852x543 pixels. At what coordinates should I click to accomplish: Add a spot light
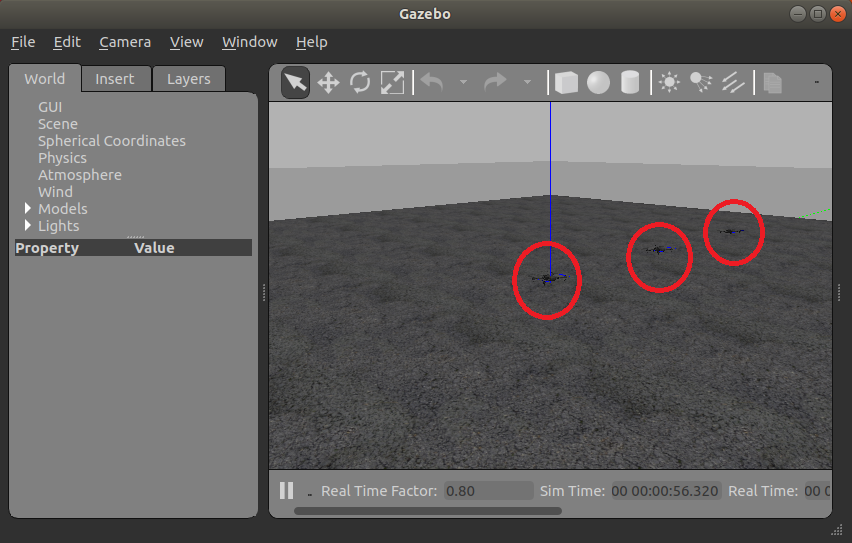(x=701, y=83)
